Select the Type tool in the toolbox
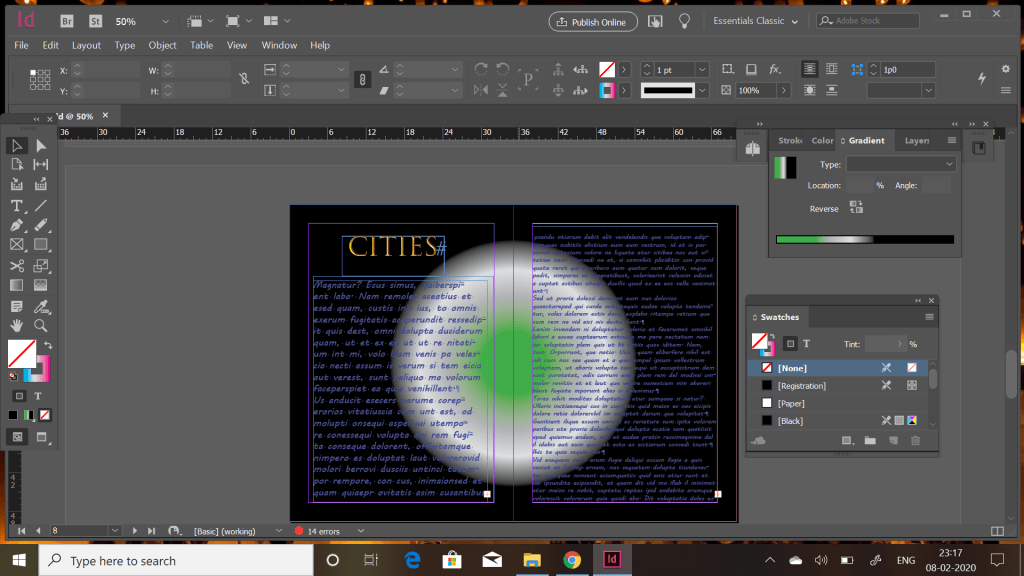Viewport: 1024px width, 576px height. point(17,205)
